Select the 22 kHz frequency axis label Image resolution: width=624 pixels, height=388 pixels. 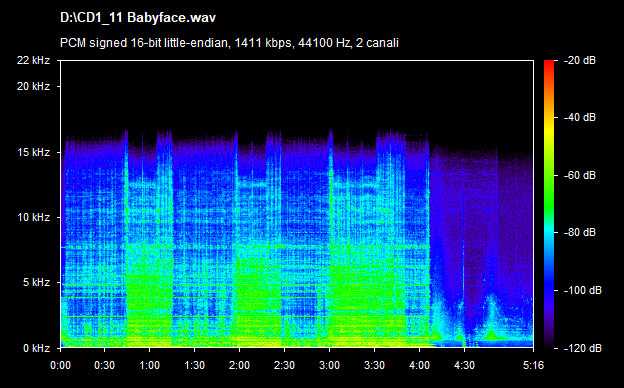(x=33, y=60)
